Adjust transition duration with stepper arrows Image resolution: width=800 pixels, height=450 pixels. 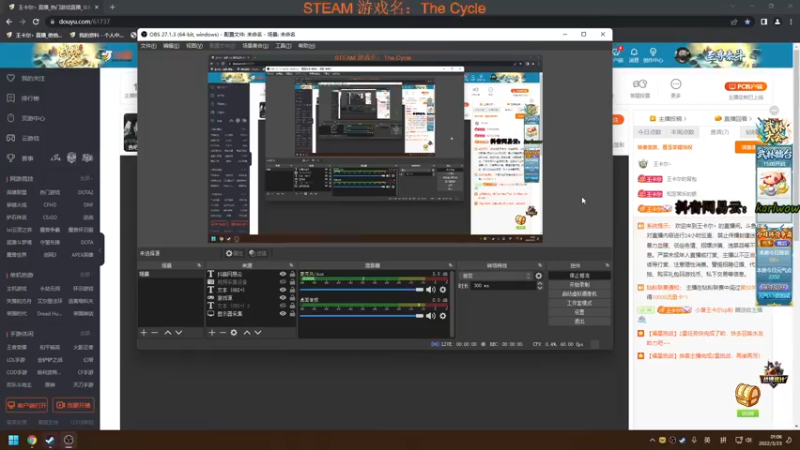click(540, 286)
